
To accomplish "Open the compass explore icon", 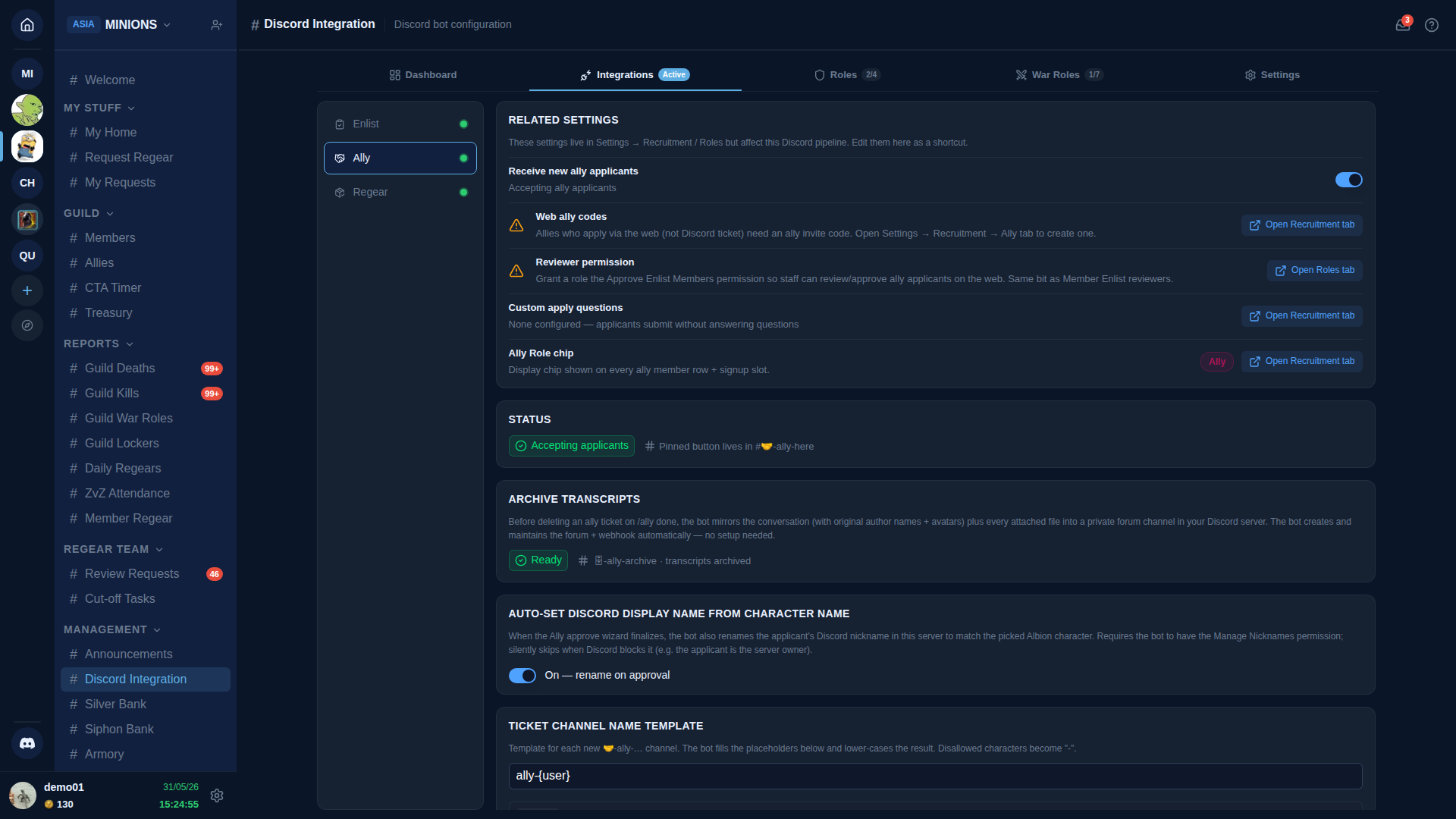I will tap(27, 325).
